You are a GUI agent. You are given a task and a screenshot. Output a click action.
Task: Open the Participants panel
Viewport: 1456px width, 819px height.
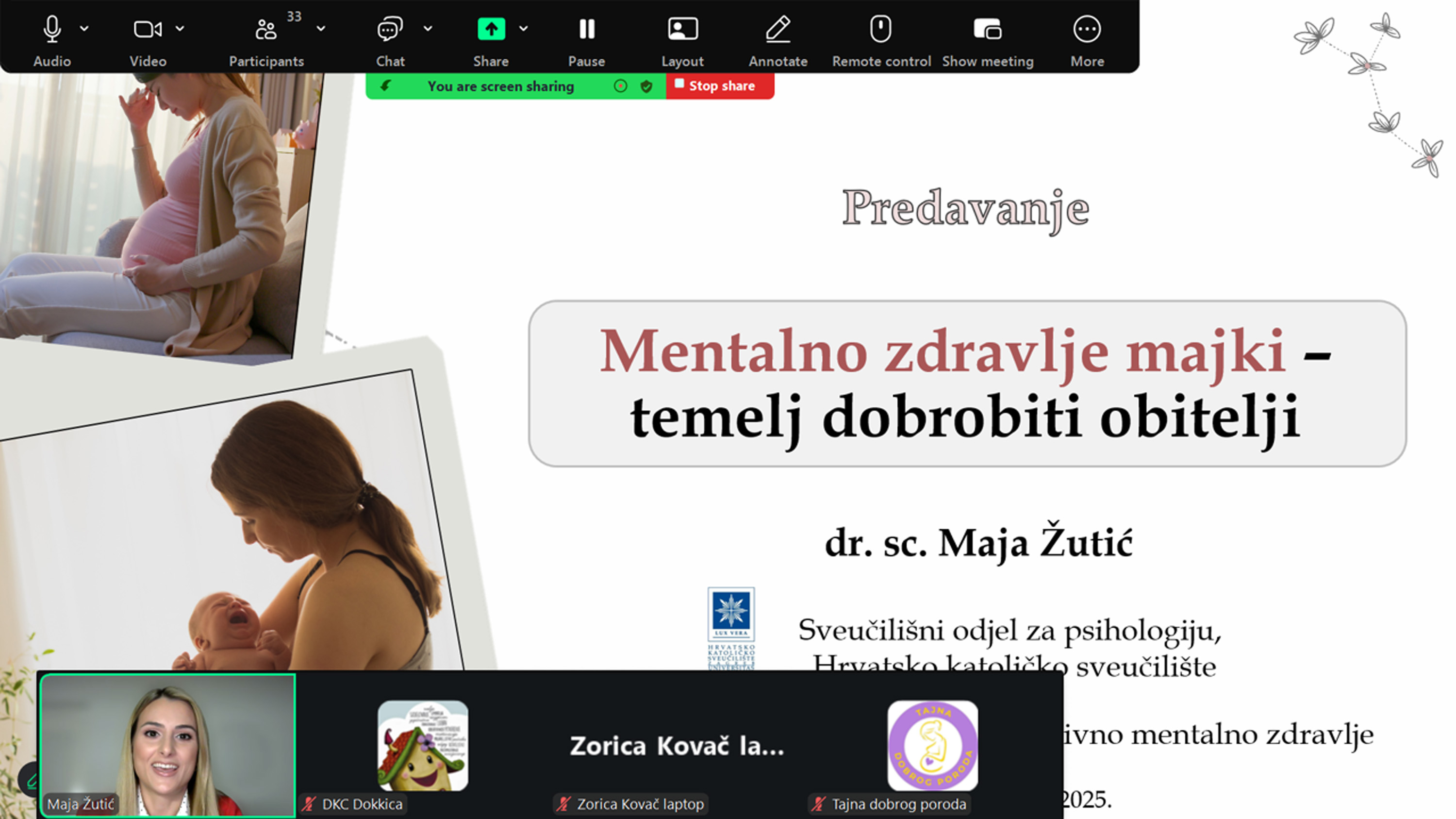click(265, 30)
